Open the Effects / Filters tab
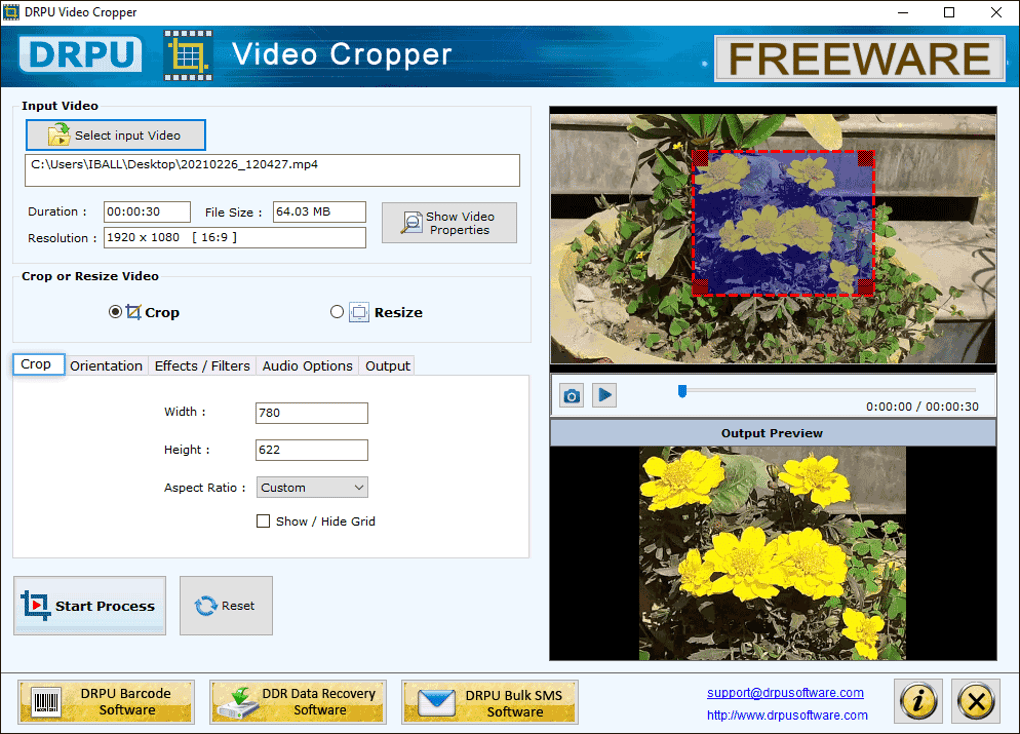The width and height of the screenshot is (1020, 734). click(202, 366)
